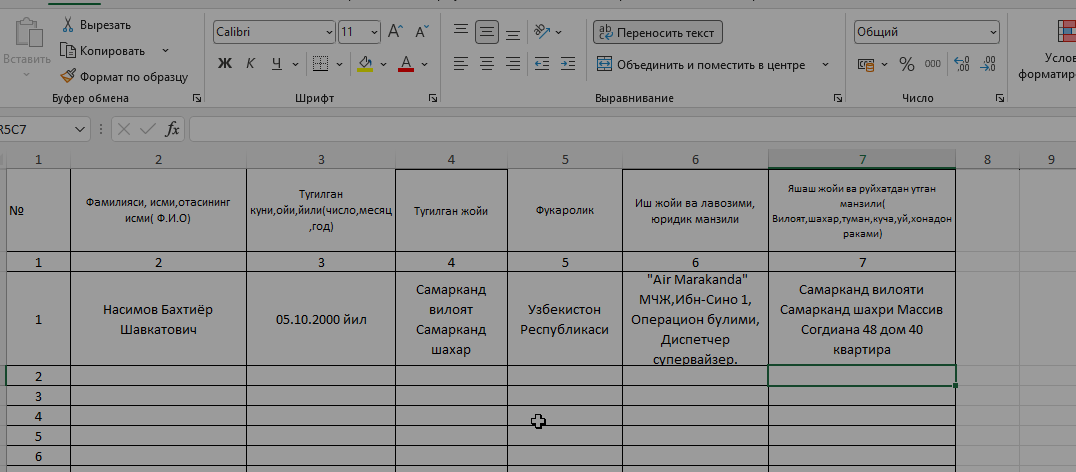
Task: Open Alignment (Выравнивание) dialog launcher
Action: (838, 99)
